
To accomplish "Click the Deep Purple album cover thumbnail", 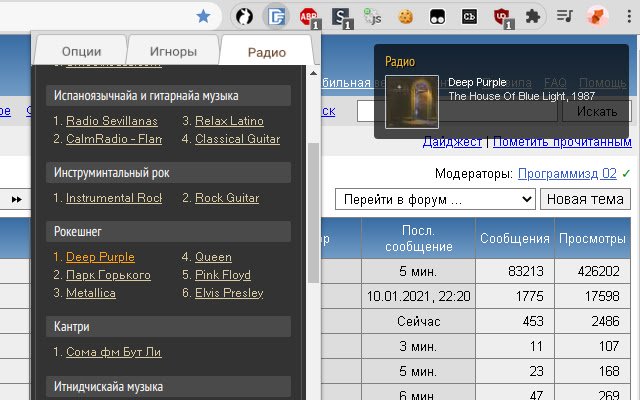I will point(412,102).
